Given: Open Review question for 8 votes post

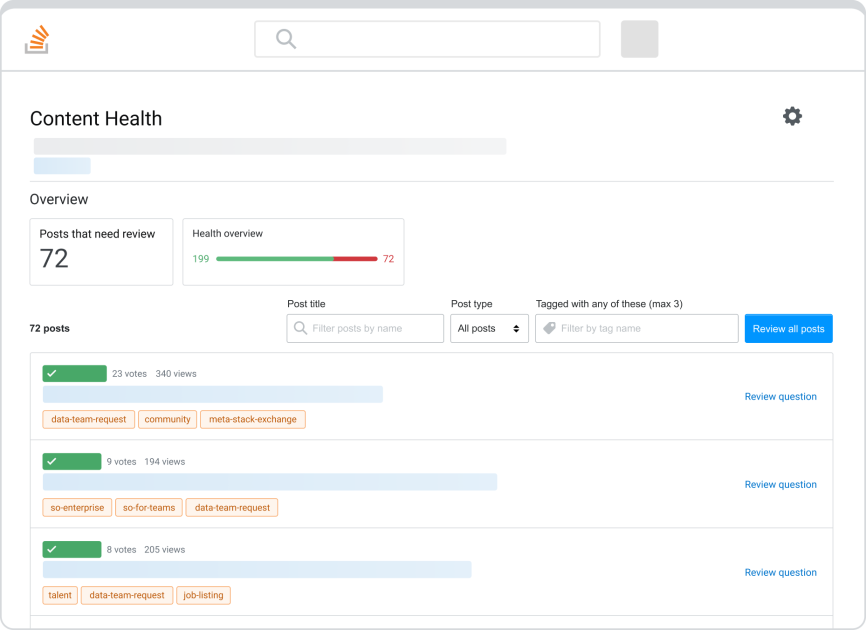Looking at the screenshot, I should pyautogui.click(x=780, y=573).
